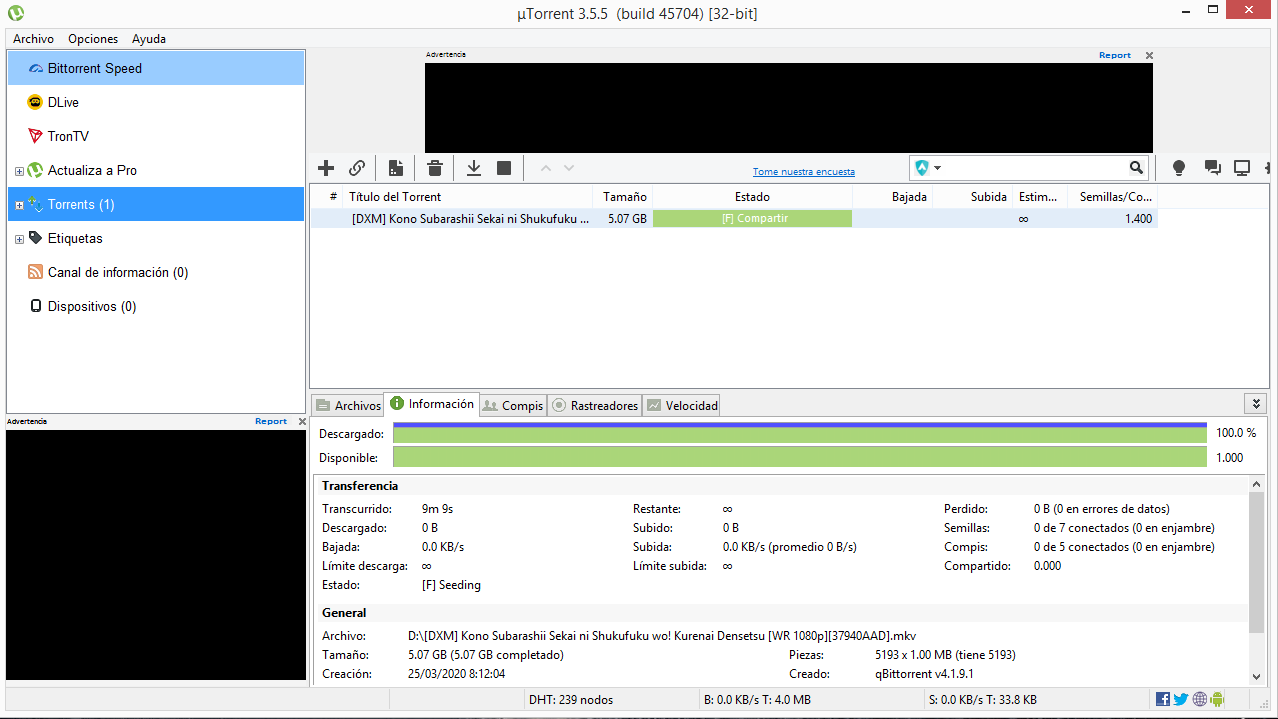1278x719 pixels.
Task: Select Actualiza a Pro in sidebar
Action: tap(155, 170)
